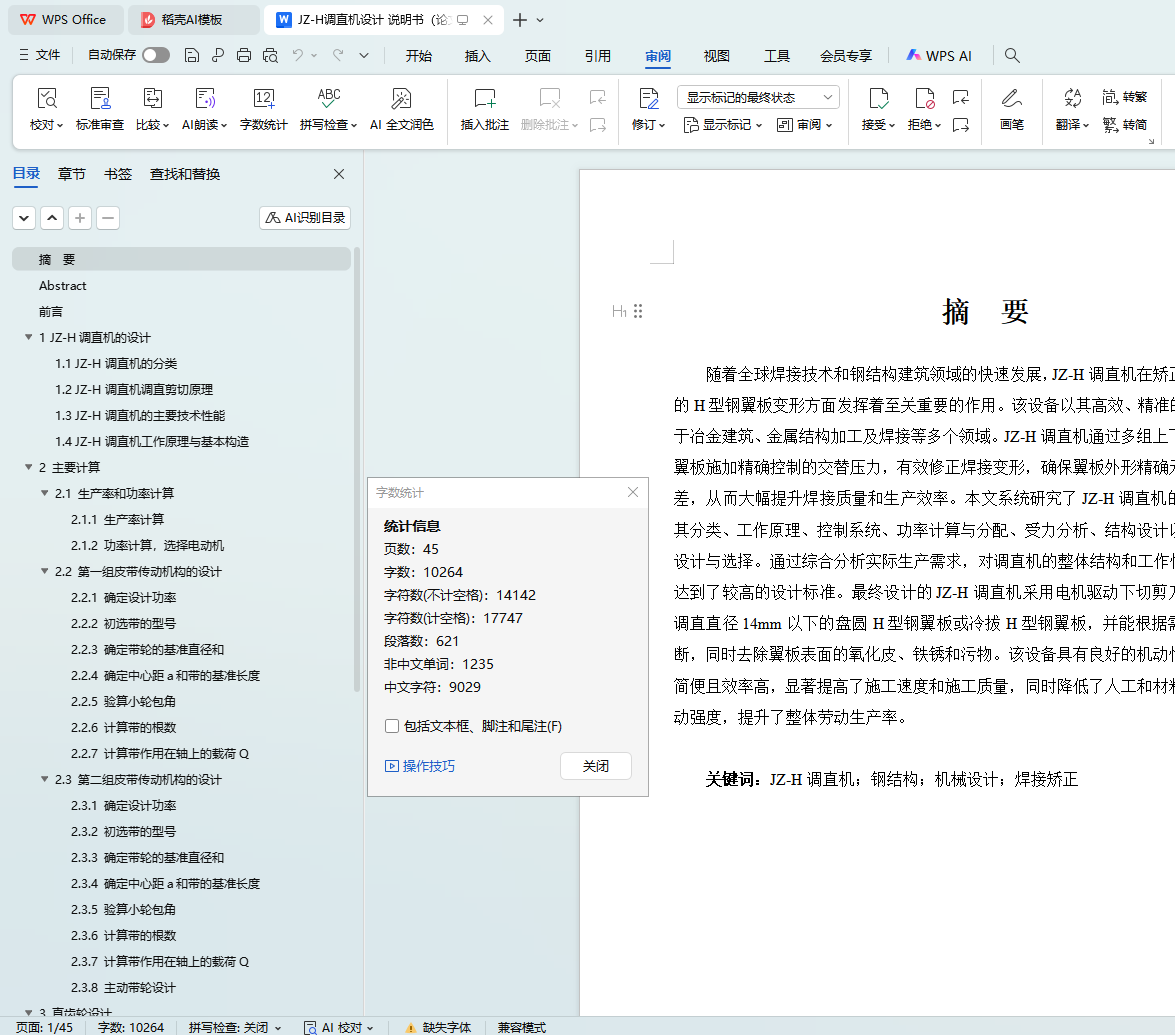
Task: Open the 操作技巧 tips link
Action: (420, 766)
